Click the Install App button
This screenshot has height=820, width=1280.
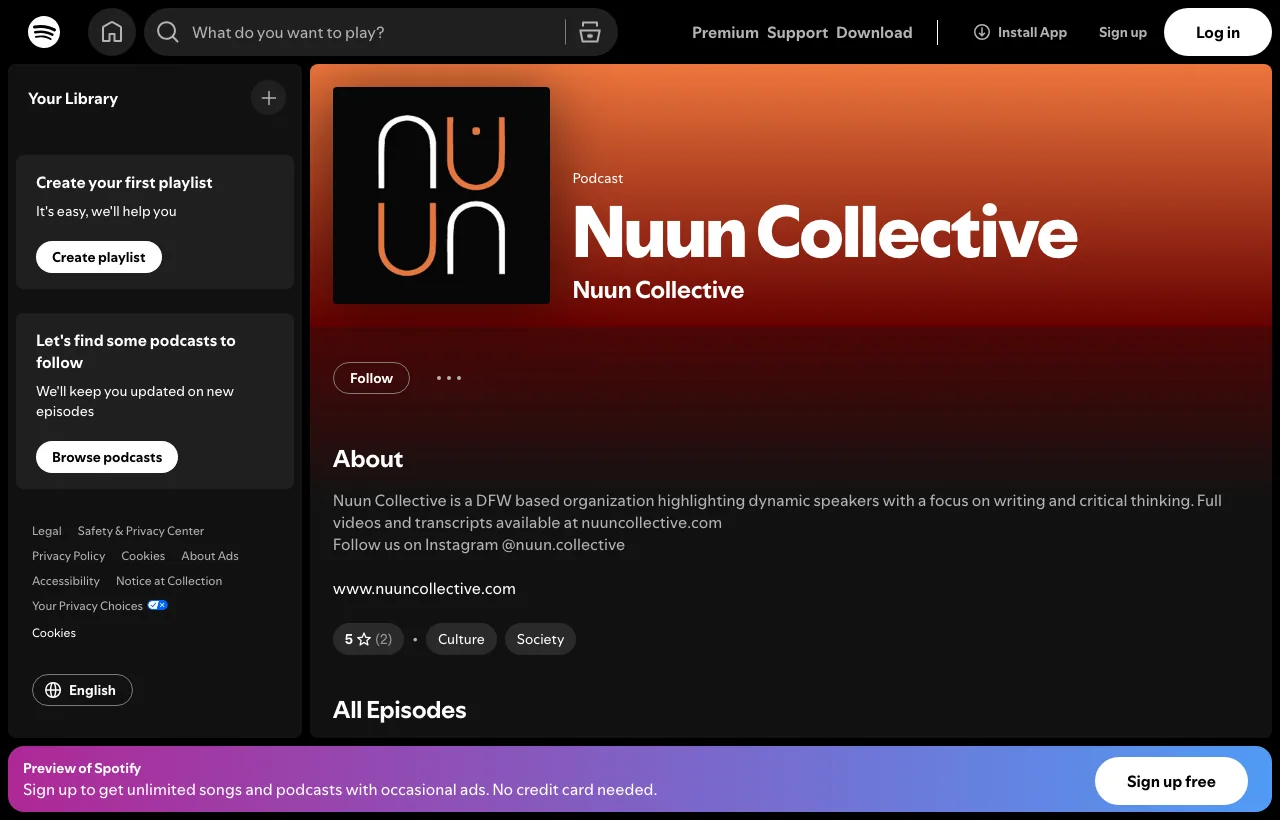[1020, 32]
